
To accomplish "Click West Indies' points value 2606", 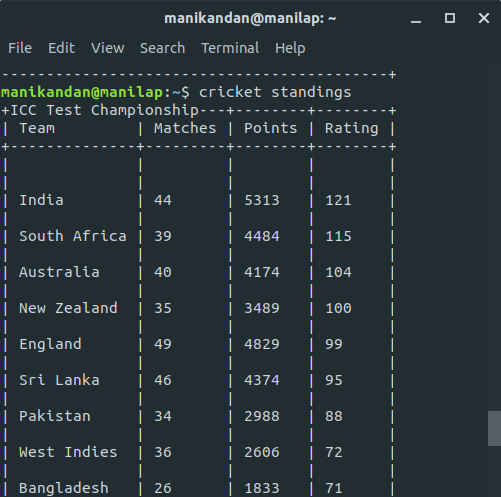I will pos(262,452).
